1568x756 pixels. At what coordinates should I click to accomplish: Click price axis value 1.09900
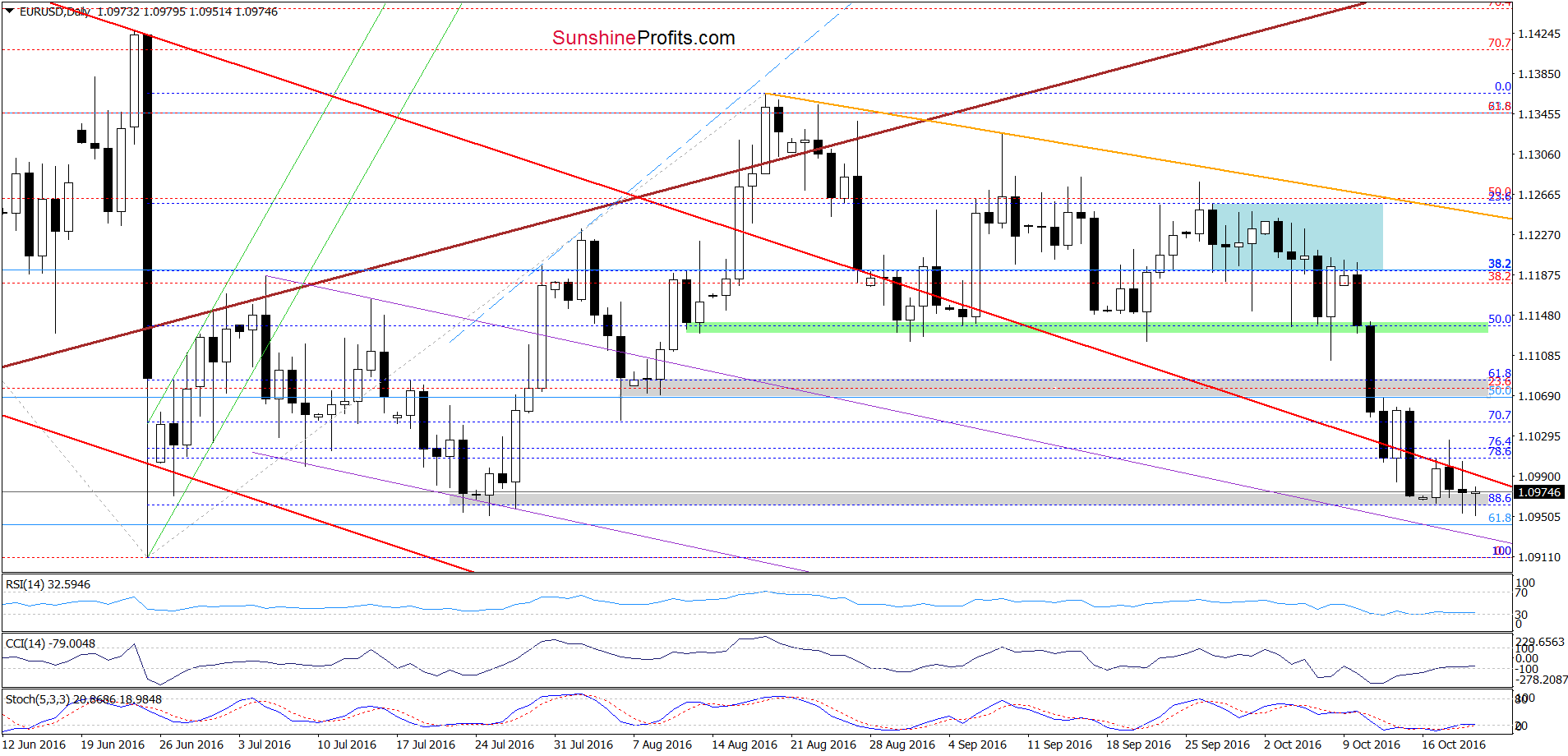coord(1538,477)
